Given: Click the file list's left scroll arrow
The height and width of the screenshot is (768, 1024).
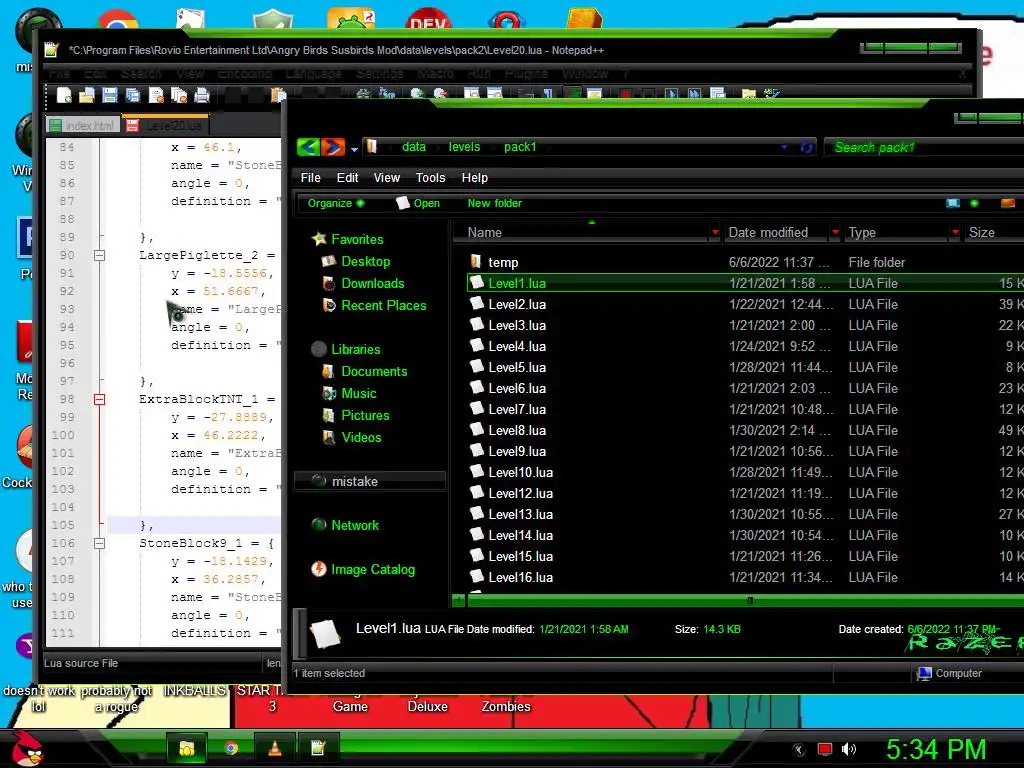Looking at the screenshot, I should tap(459, 600).
